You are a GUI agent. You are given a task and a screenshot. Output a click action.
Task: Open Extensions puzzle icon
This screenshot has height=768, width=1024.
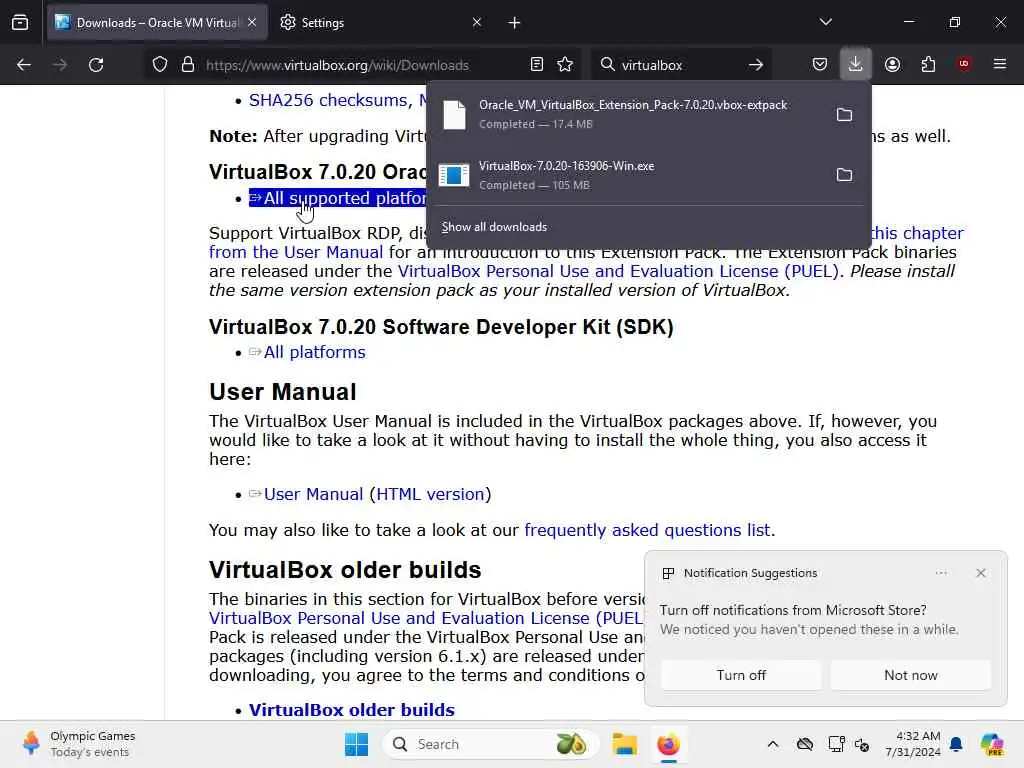[928, 64]
